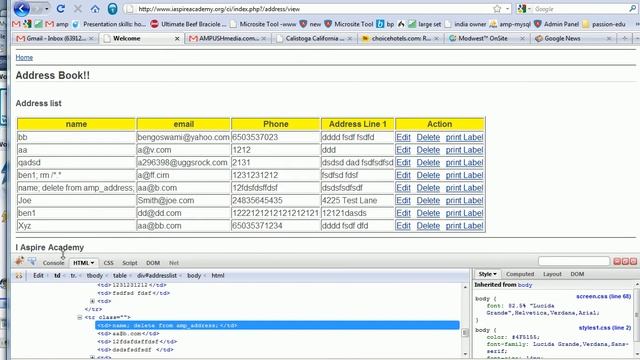This screenshot has width=640, height=360.
Task: Switch to Computed side panel tab
Action: click(x=520, y=274)
